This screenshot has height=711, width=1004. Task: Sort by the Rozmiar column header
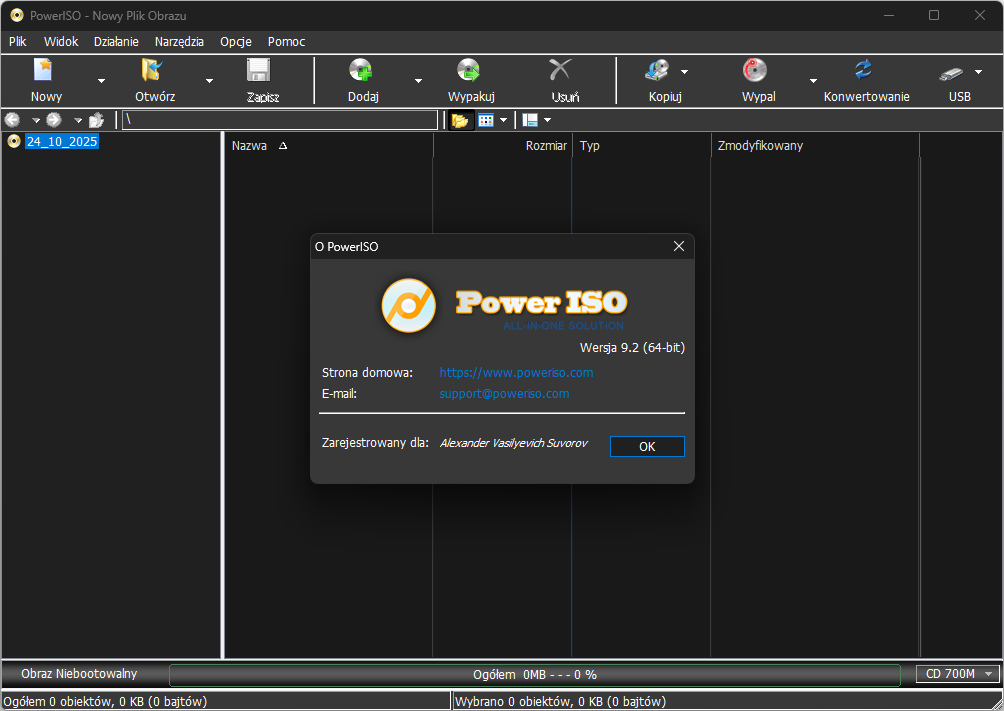503,145
